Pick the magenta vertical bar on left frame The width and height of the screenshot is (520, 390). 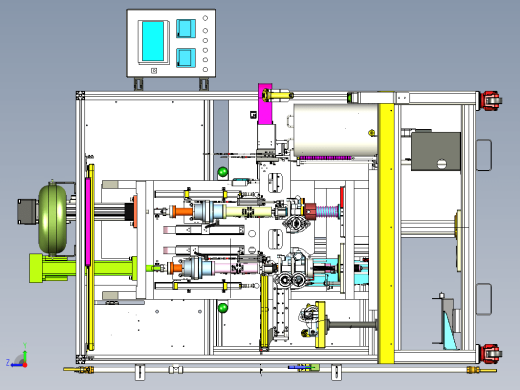(x=88, y=222)
